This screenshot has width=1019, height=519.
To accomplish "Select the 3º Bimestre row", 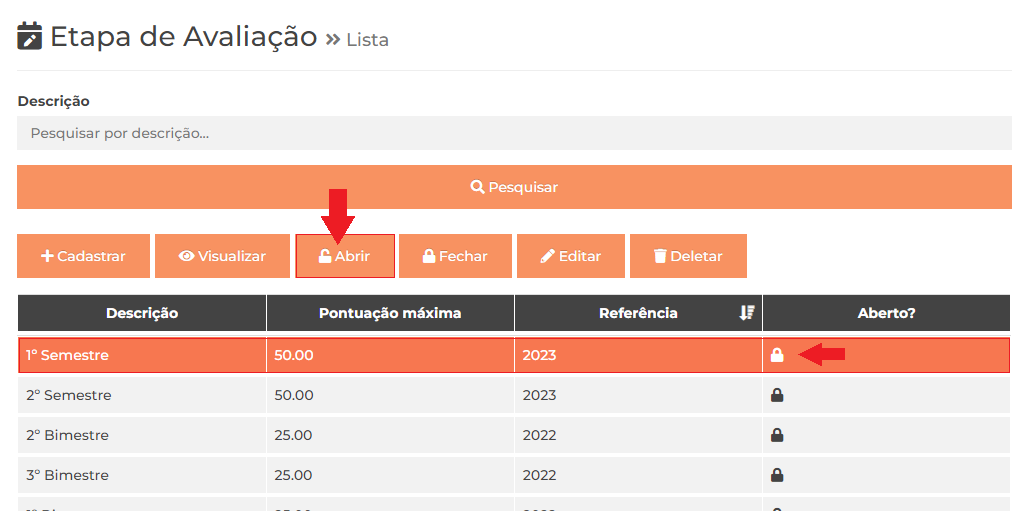I will [x=514, y=475].
